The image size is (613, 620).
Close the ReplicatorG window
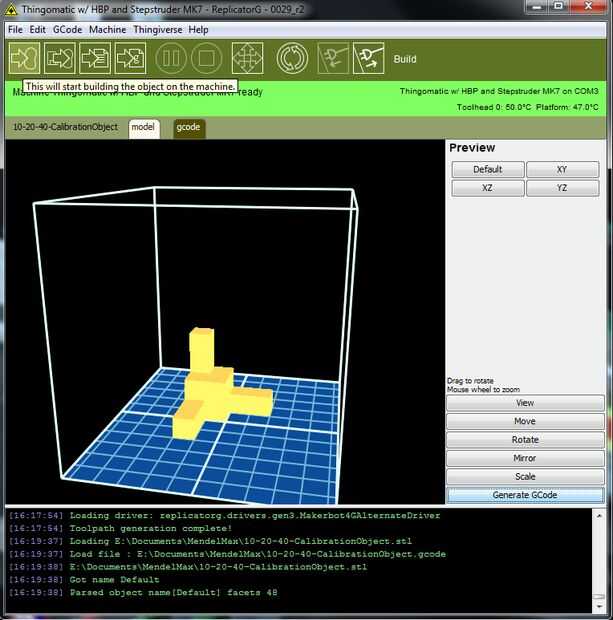coord(588,7)
